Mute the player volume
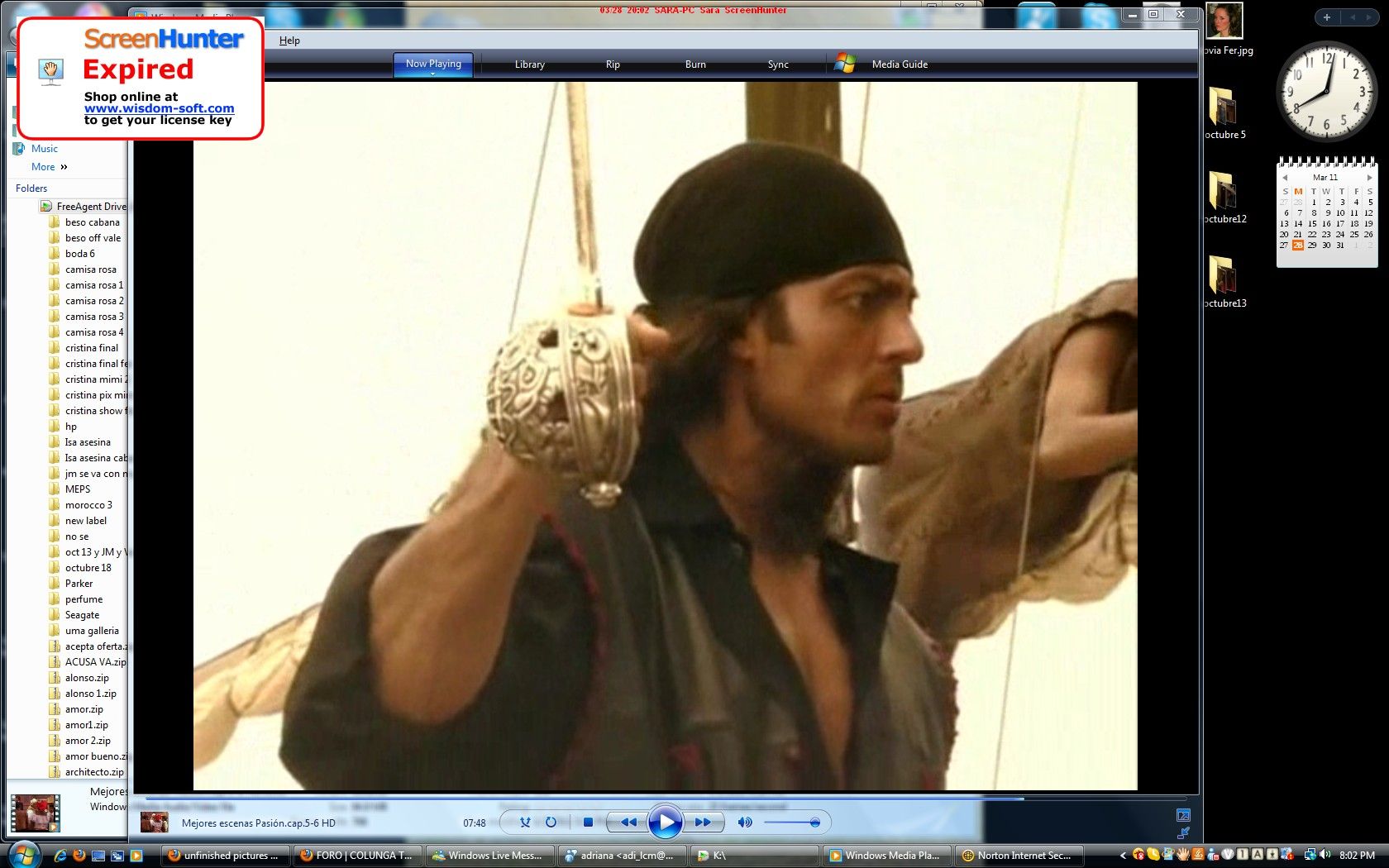Screen dimensions: 1389x868 click(745, 823)
